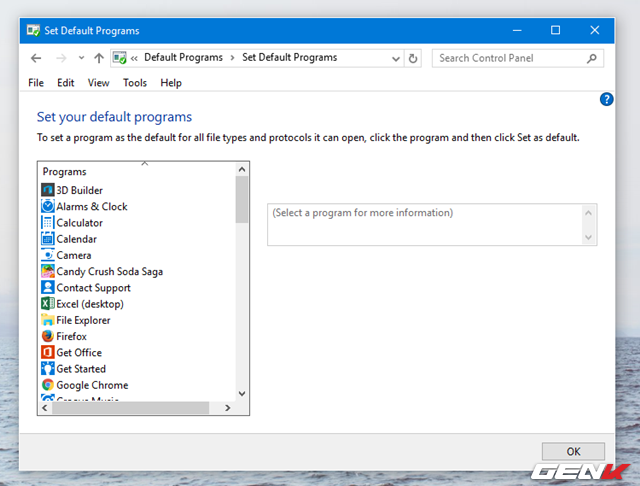640x486 pixels.
Task: Select File Explorer from the list
Action: point(83,320)
